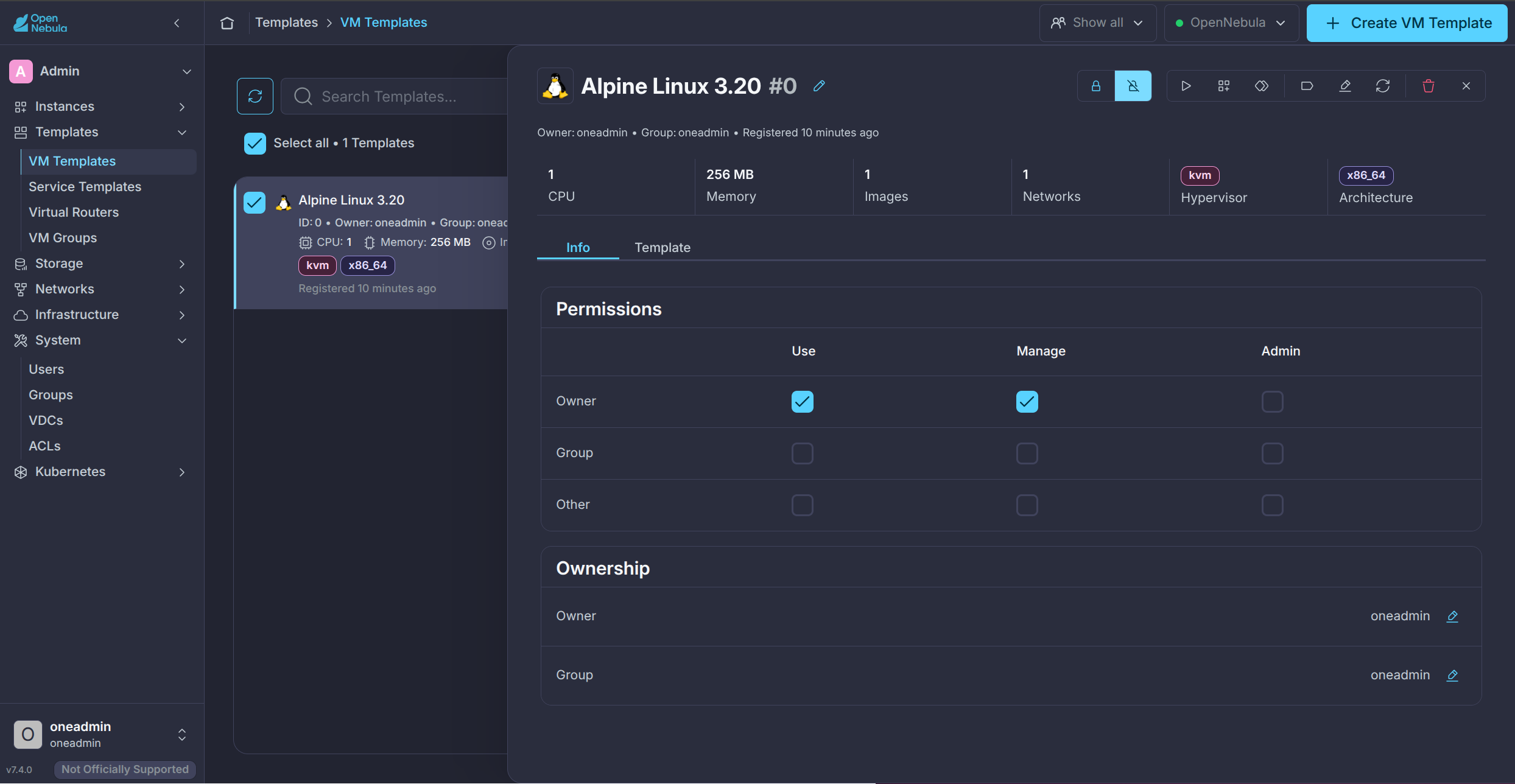
Task: Click the play icon to instantiate the template
Action: (1186, 86)
